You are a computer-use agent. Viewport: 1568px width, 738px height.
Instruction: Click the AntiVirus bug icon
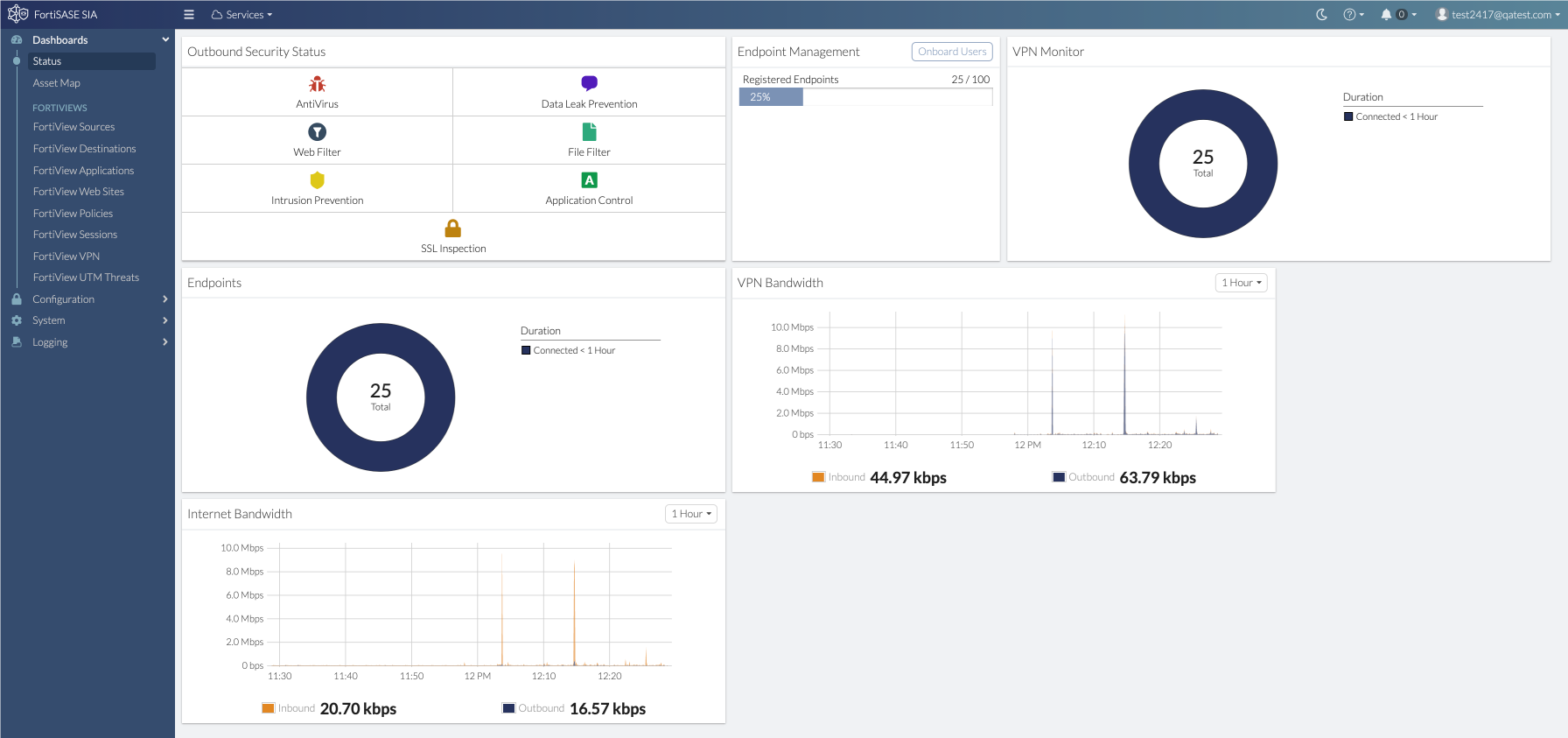pos(317,84)
